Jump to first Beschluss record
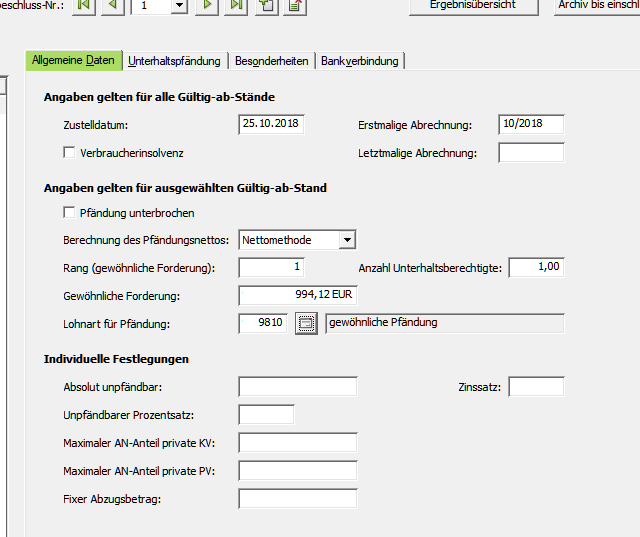The image size is (640, 537). click(x=84, y=7)
